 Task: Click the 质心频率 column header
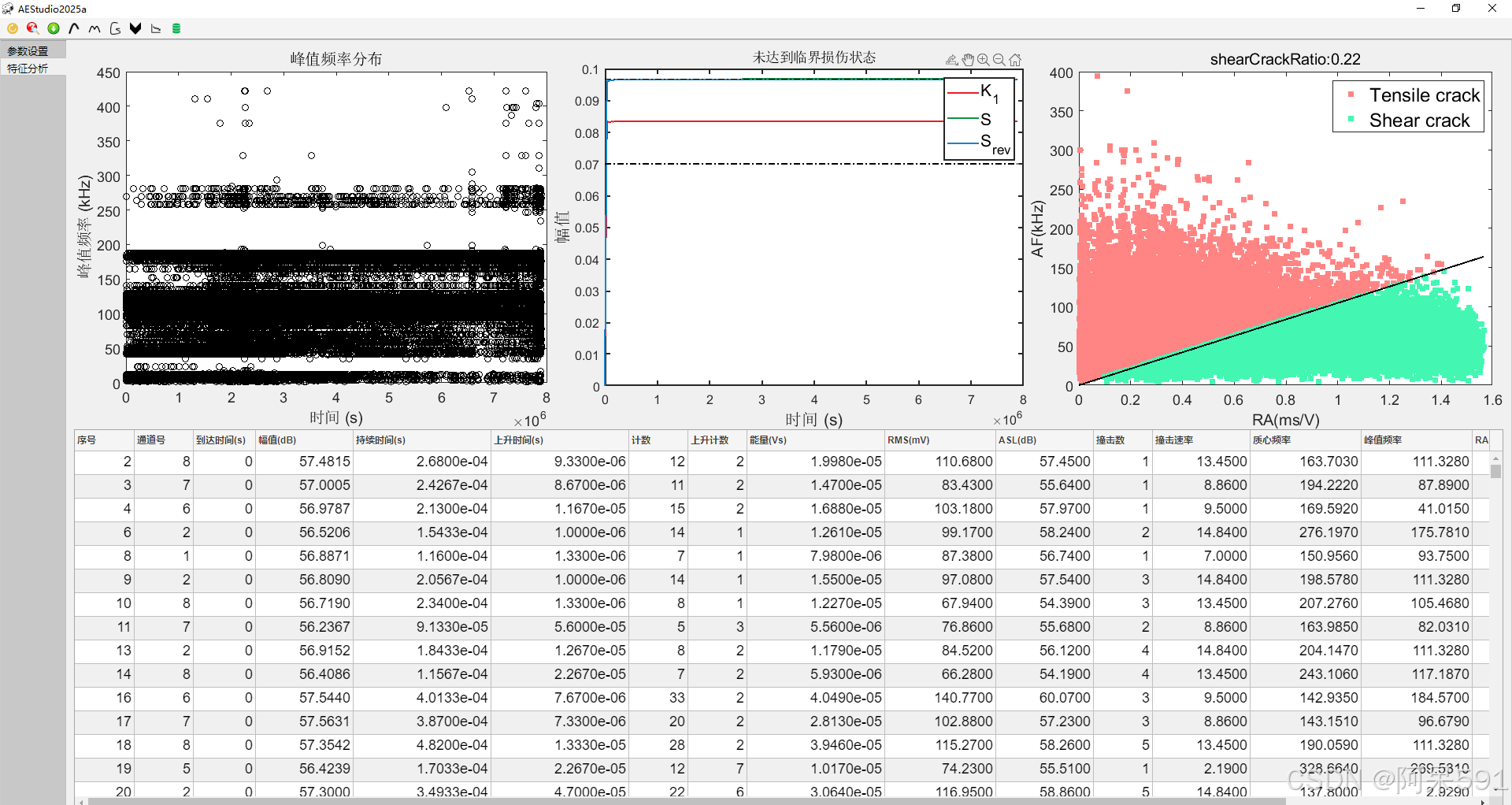click(x=1306, y=440)
